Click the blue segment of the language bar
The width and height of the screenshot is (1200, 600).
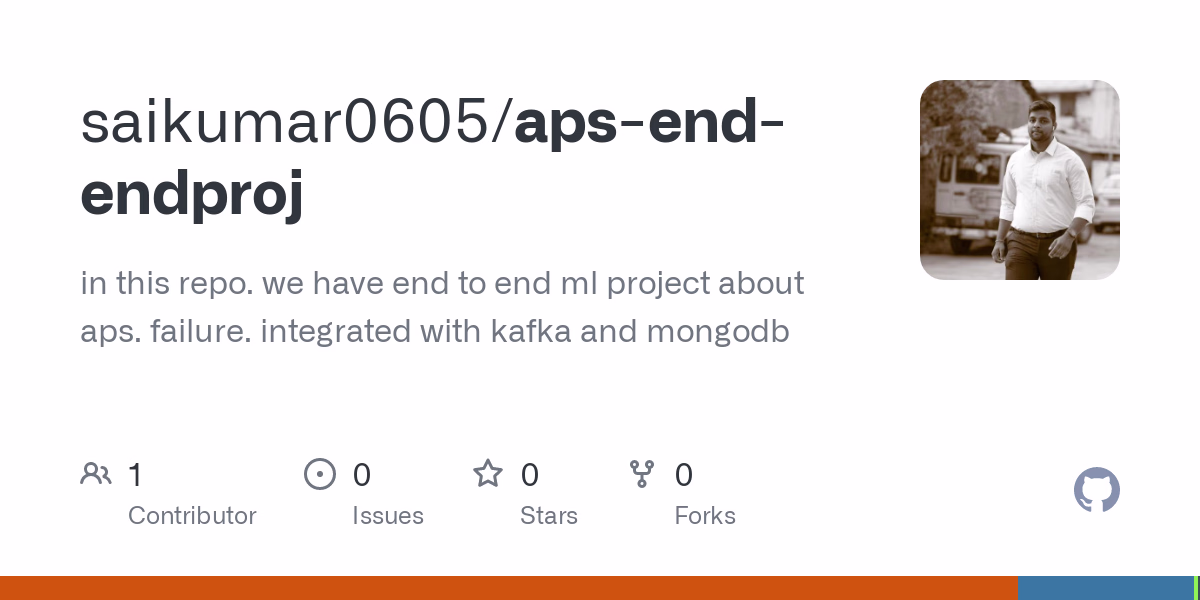tap(1105, 588)
